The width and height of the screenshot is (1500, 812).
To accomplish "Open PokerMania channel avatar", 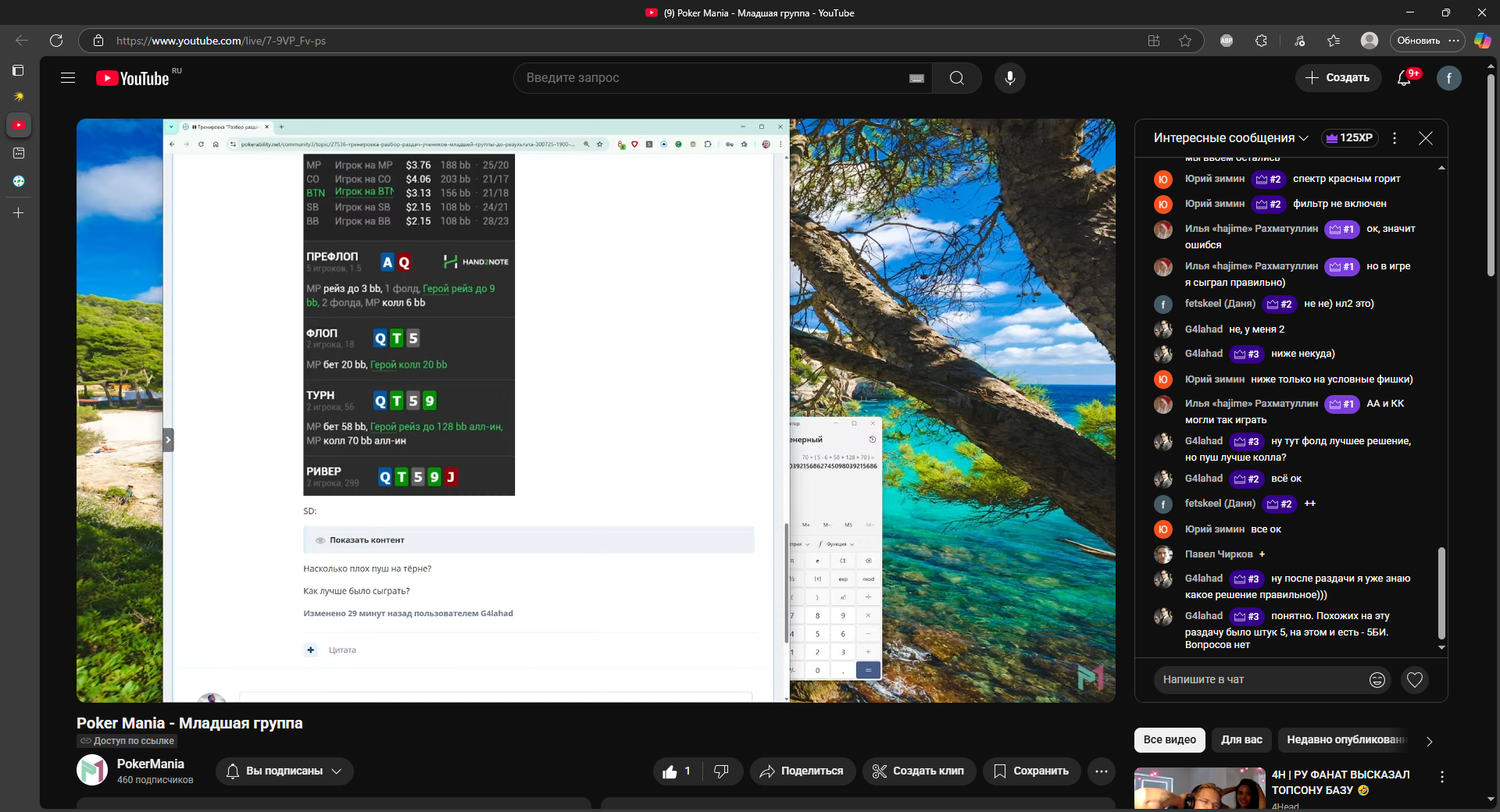I will [92, 771].
